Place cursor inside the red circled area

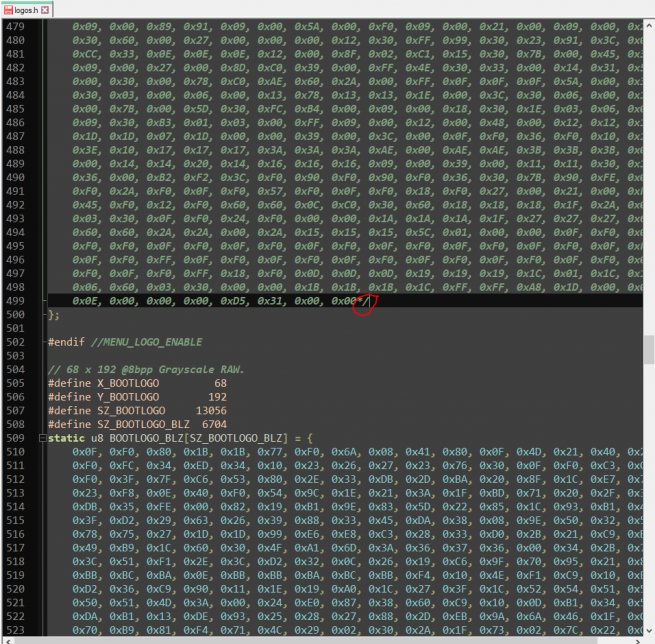365,302
